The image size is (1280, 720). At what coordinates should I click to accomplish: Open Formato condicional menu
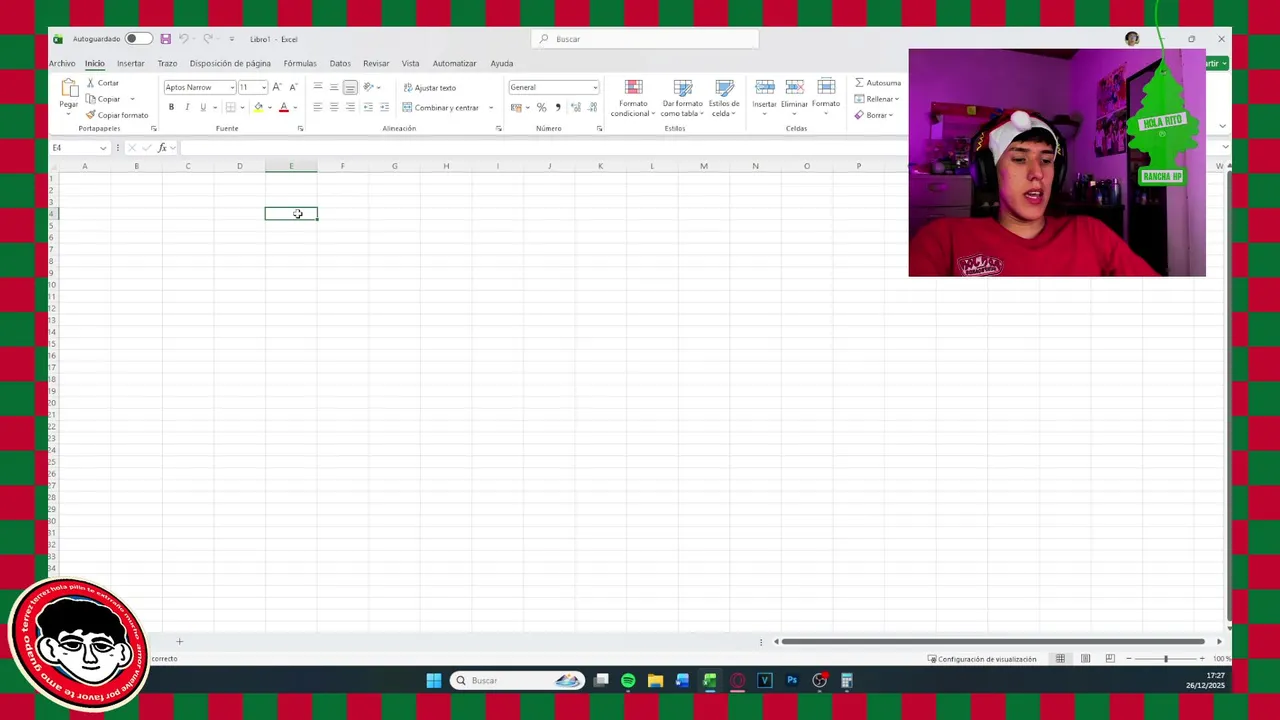click(x=633, y=98)
